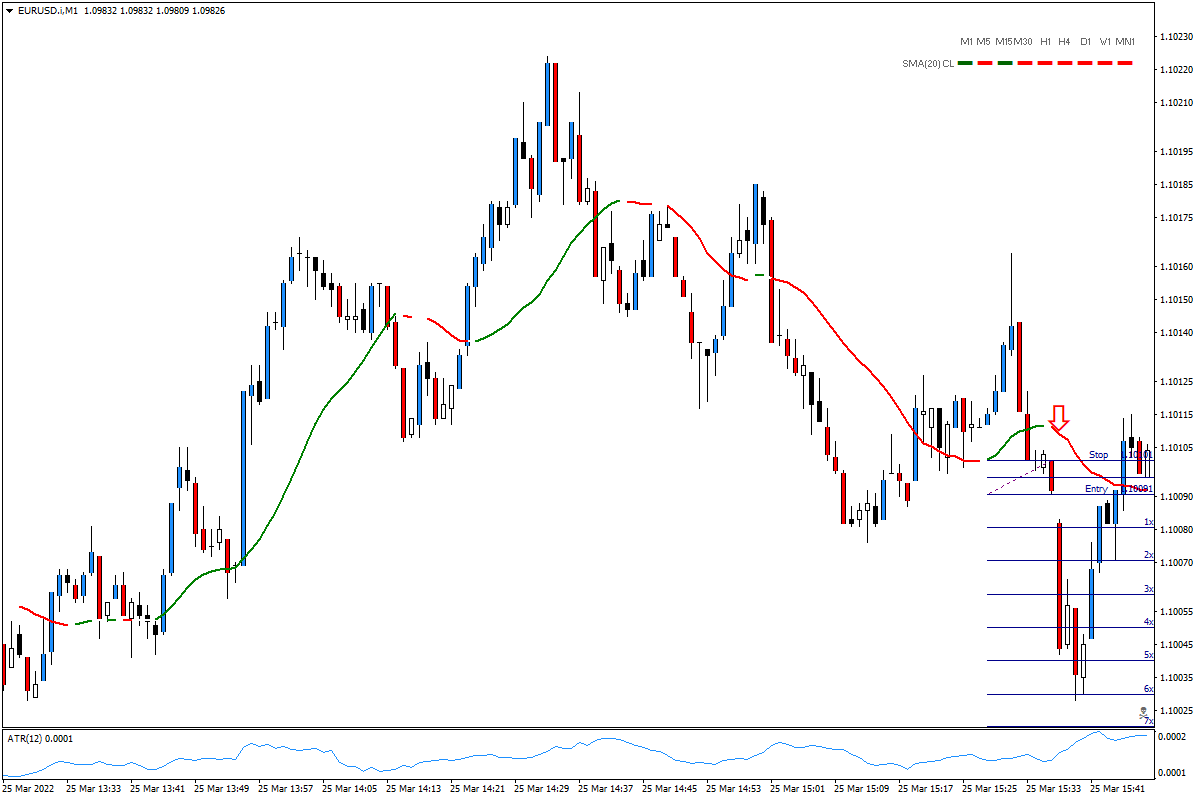
Task: Select the M5 timeframe icon
Action: click(x=983, y=43)
